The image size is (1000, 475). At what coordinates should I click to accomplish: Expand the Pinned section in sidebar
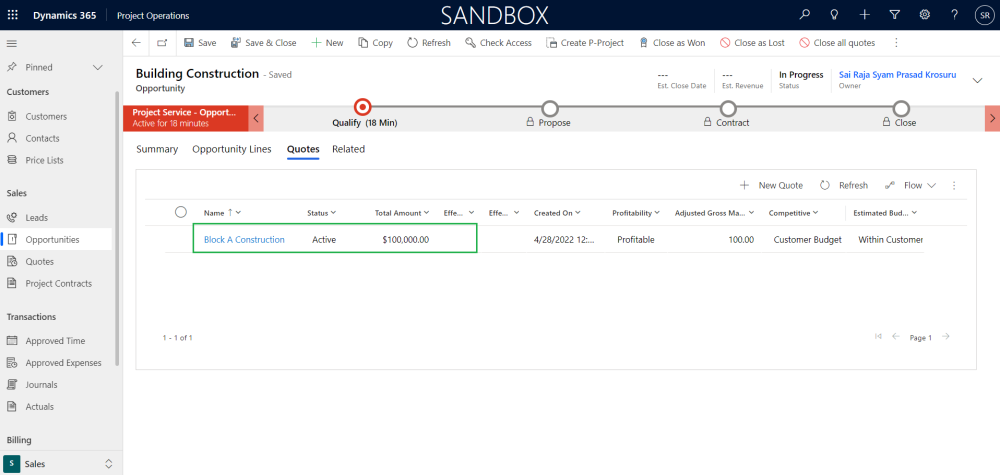pyautogui.click(x=98, y=68)
